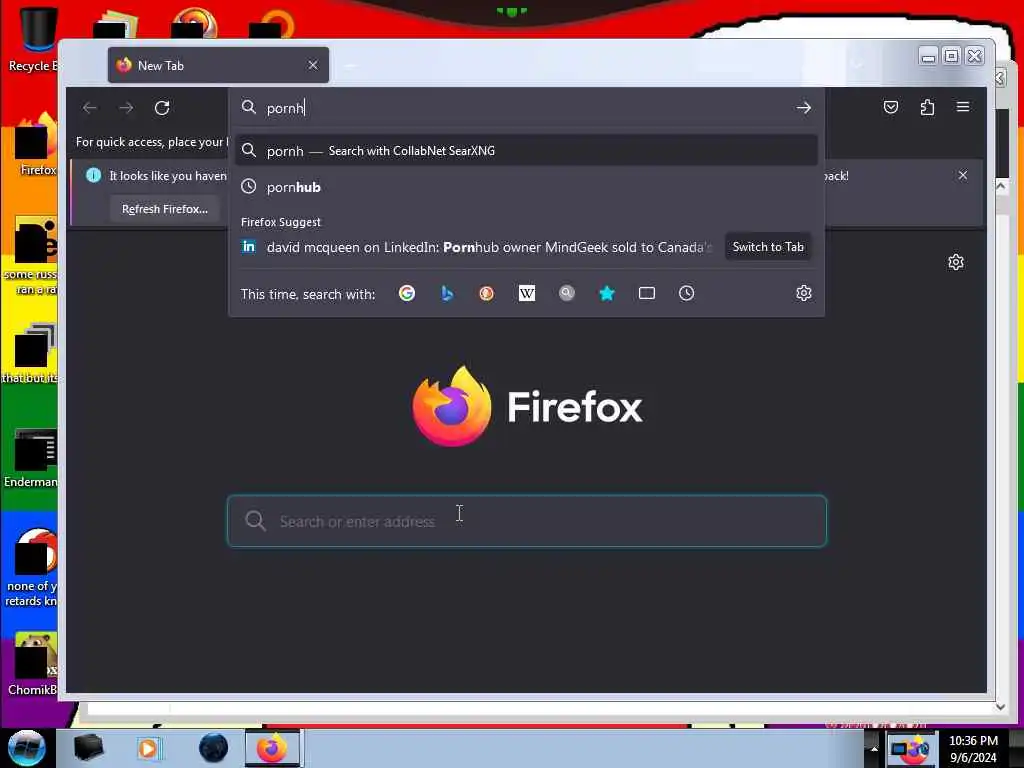The image size is (1024, 768).
Task: Open the Save to Pocket icon
Action: point(891,107)
